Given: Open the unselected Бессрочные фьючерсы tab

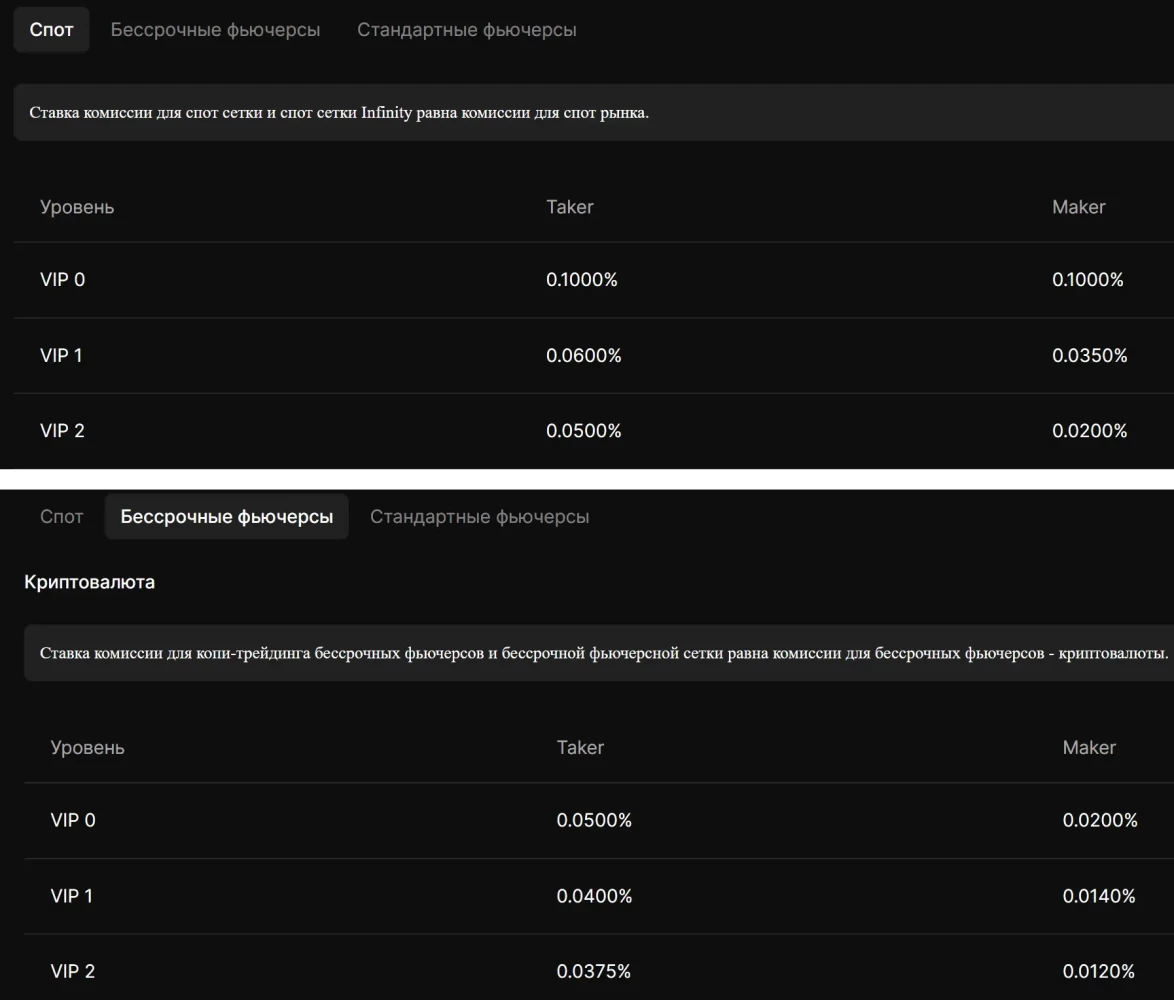Looking at the screenshot, I should 215,30.
